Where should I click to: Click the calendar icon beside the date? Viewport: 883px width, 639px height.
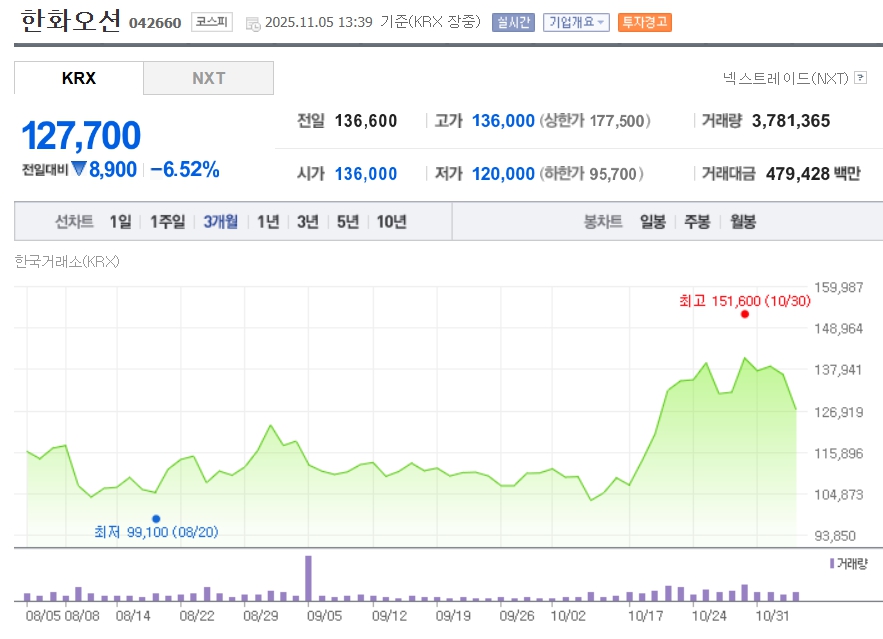(252, 23)
